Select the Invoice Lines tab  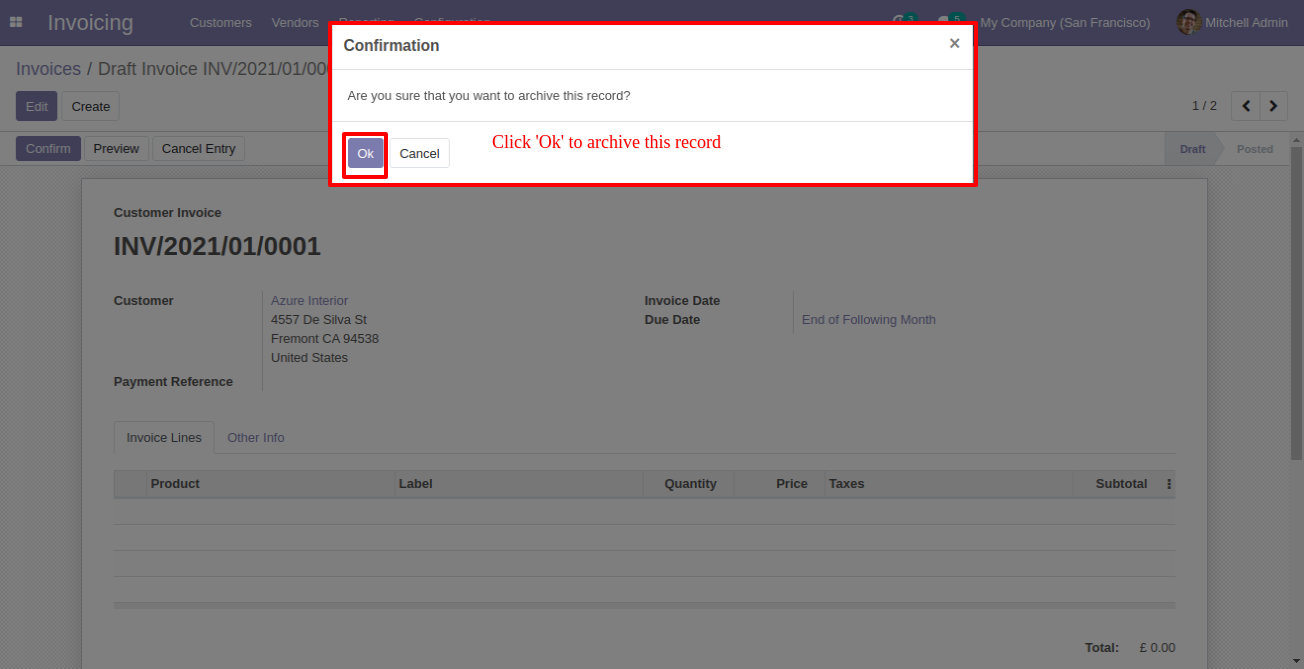pos(164,438)
